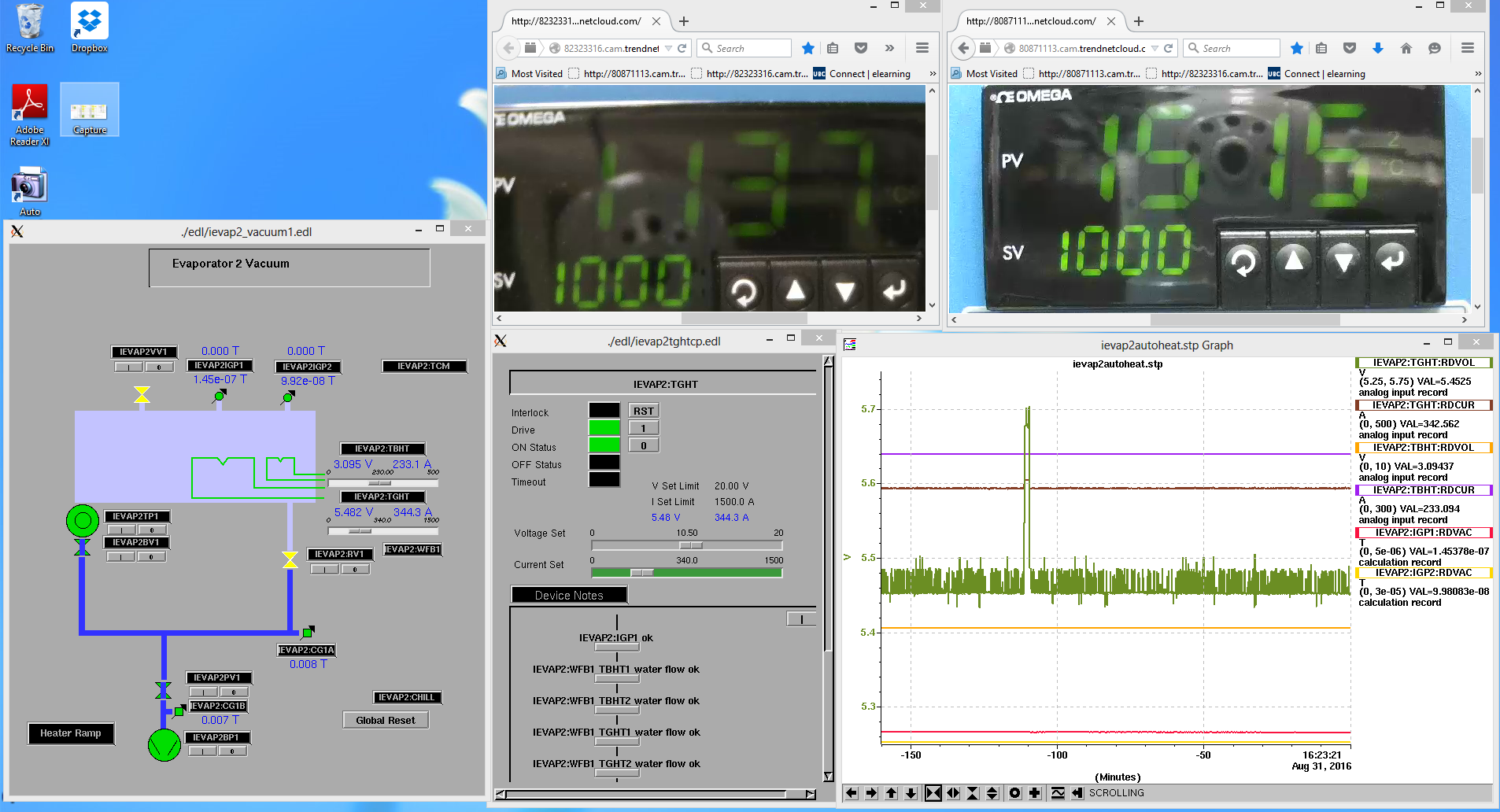
Task: Pan graph right with the right arrow
Action: coord(871,793)
